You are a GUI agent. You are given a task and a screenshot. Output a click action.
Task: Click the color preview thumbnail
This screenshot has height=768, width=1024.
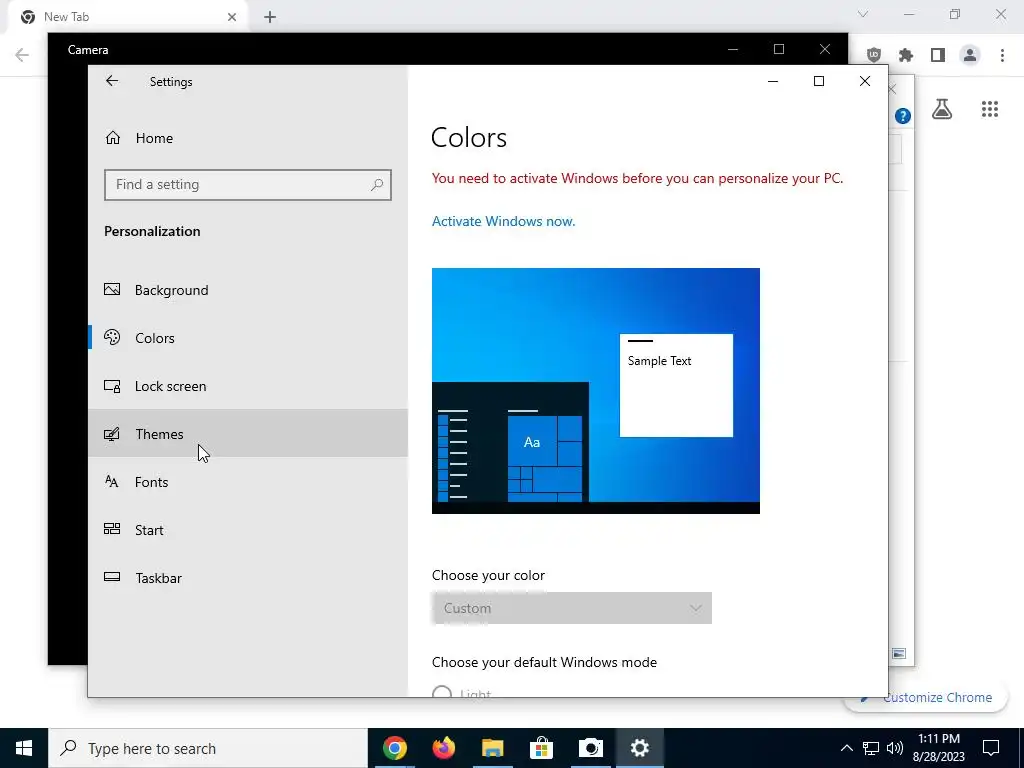tap(596, 391)
